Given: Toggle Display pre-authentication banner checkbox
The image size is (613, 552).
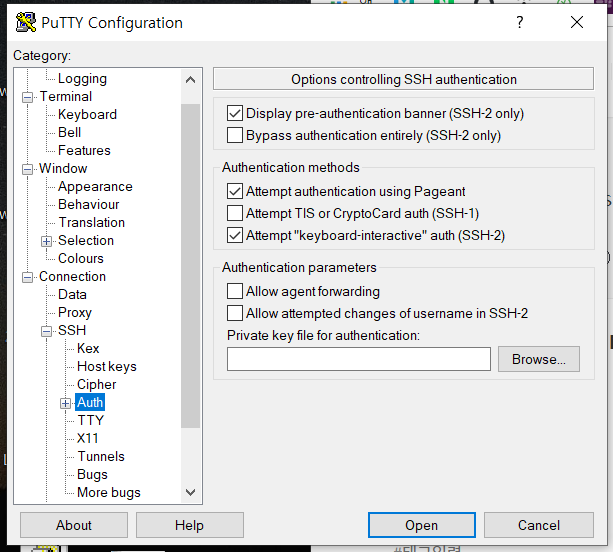Looking at the screenshot, I should (x=235, y=113).
